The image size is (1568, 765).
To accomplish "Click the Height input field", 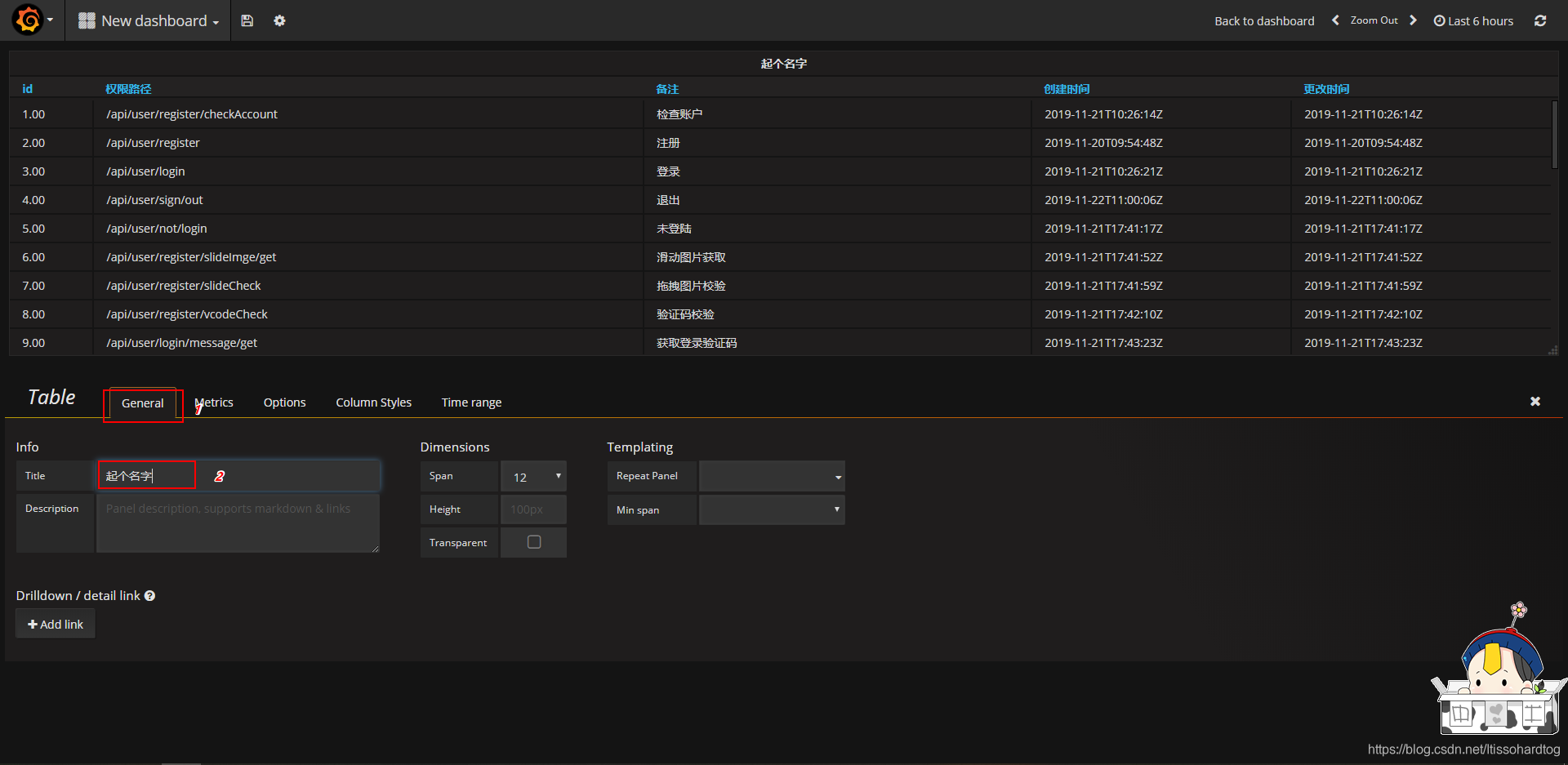I will point(533,509).
